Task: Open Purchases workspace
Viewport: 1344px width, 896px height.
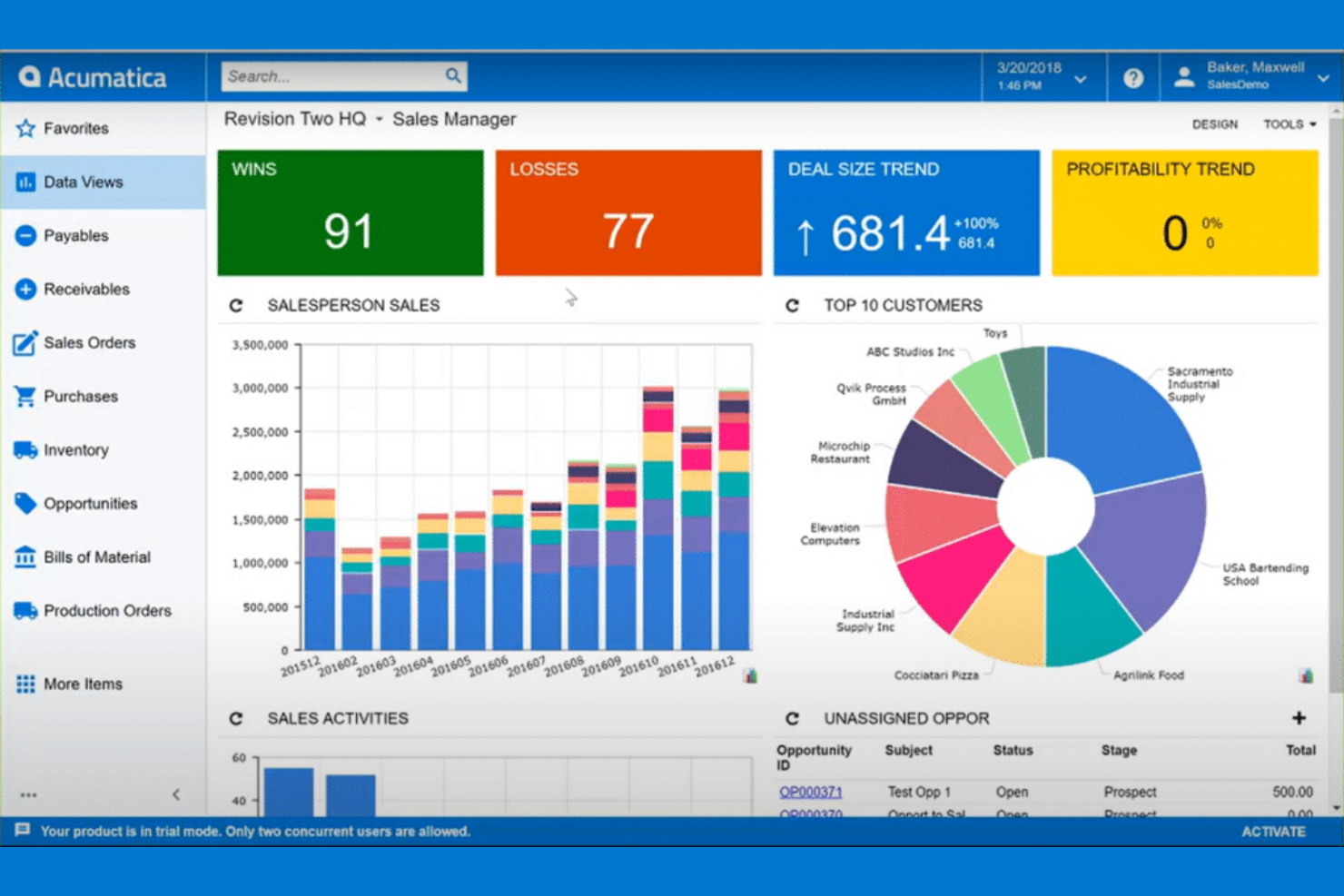Action: click(x=103, y=396)
